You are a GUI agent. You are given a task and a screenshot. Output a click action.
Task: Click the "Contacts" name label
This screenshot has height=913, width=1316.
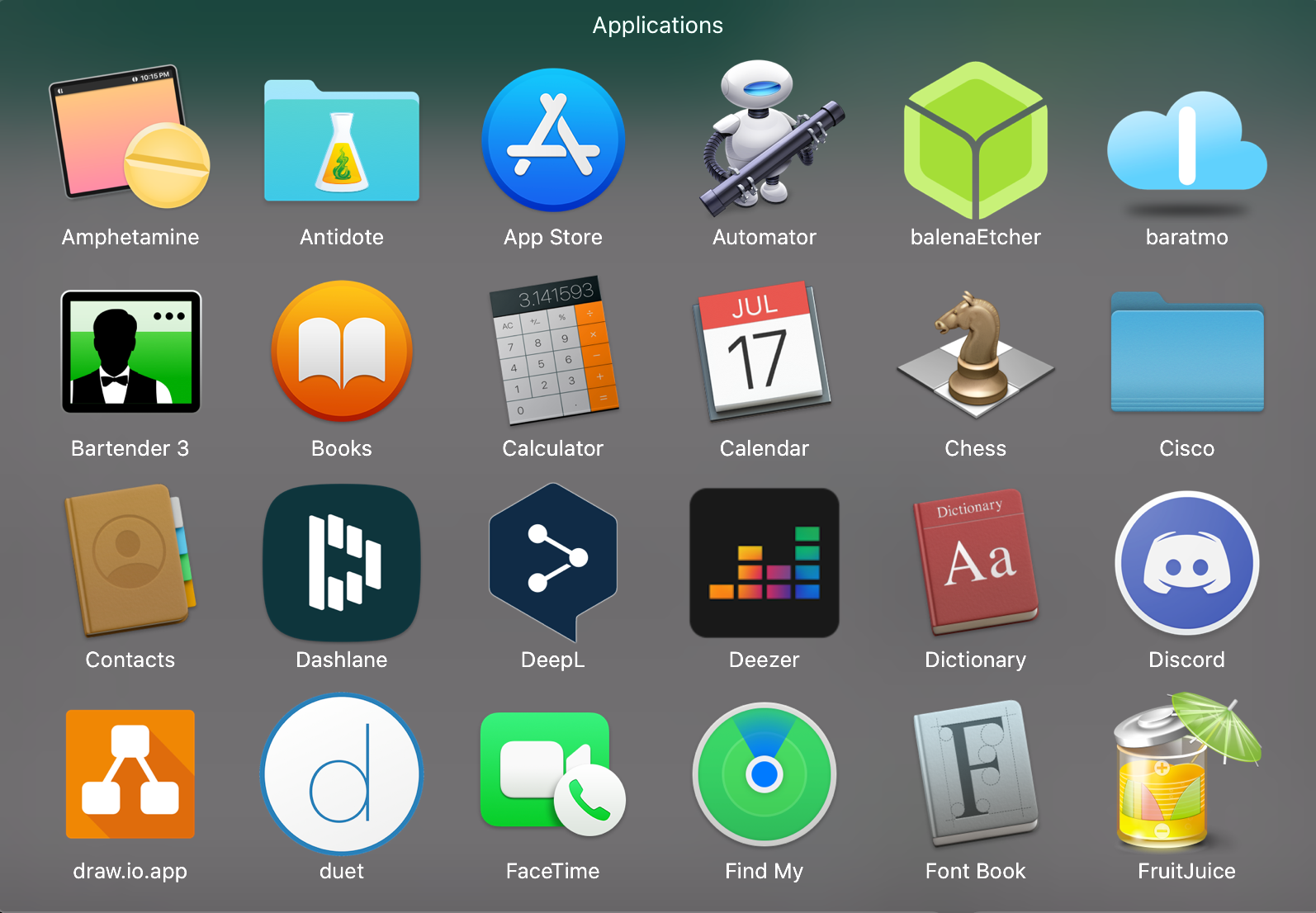[x=130, y=660]
